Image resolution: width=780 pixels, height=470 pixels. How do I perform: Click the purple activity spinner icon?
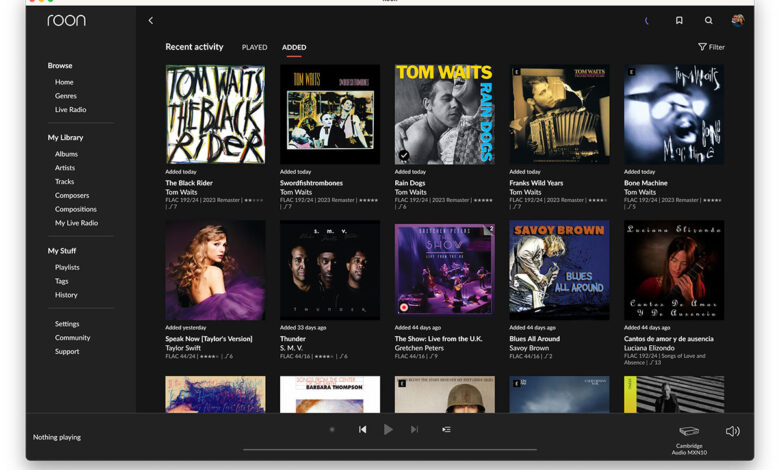pos(647,20)
